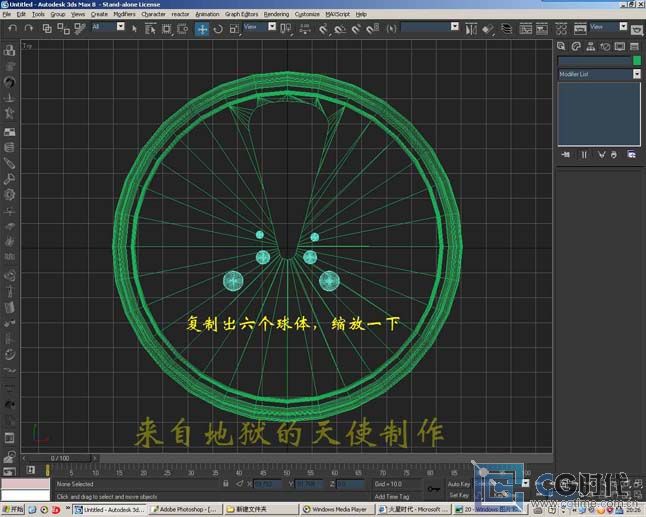Image resolution: width=646 pixels, height=517 pixels.
Task: Click the object name field in Modify panel
Action: point(594,61)
